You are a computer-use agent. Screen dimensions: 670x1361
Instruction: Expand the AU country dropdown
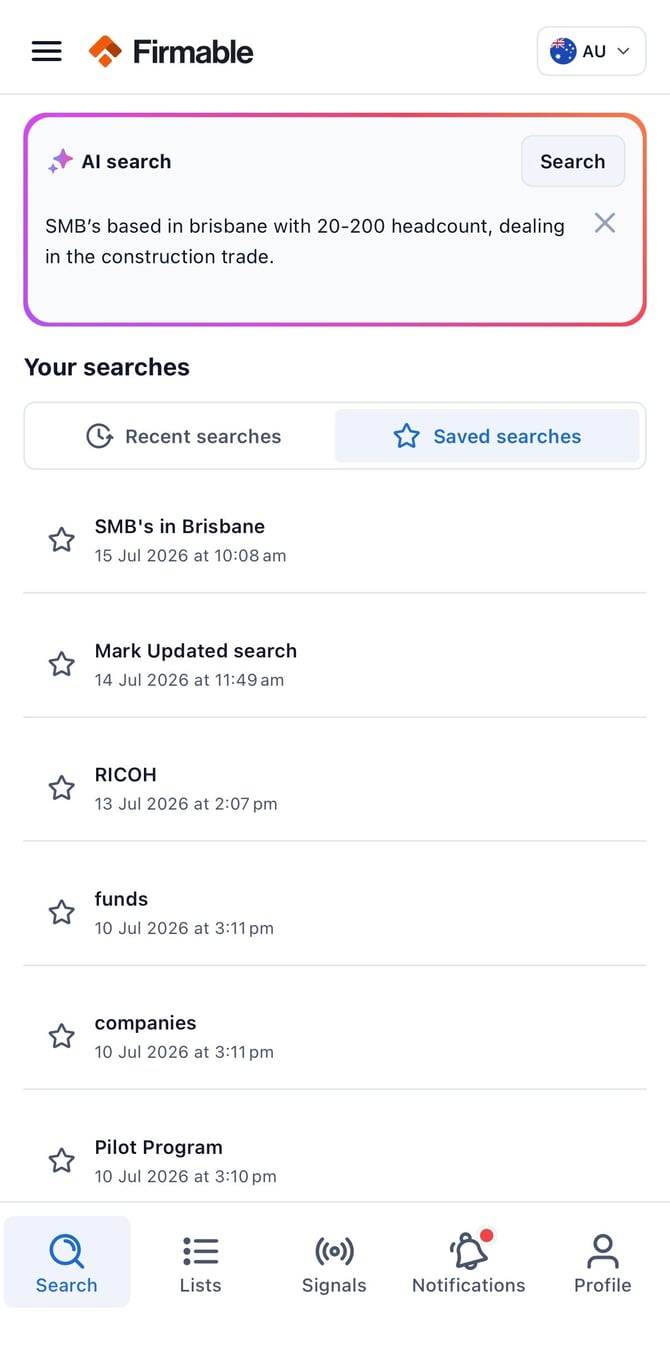coord(591,51)
